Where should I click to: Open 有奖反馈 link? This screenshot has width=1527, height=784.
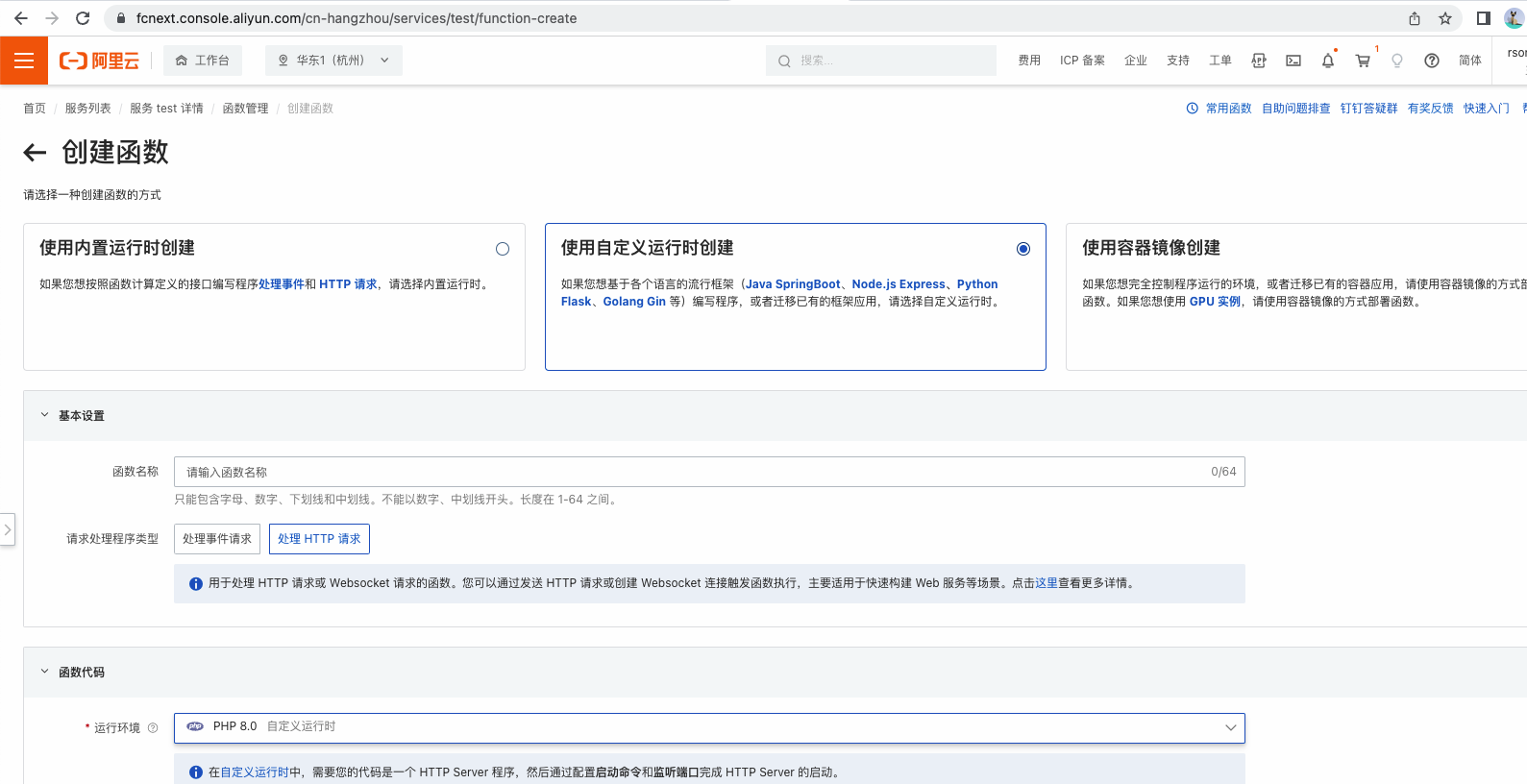[x=1430, y=109]
